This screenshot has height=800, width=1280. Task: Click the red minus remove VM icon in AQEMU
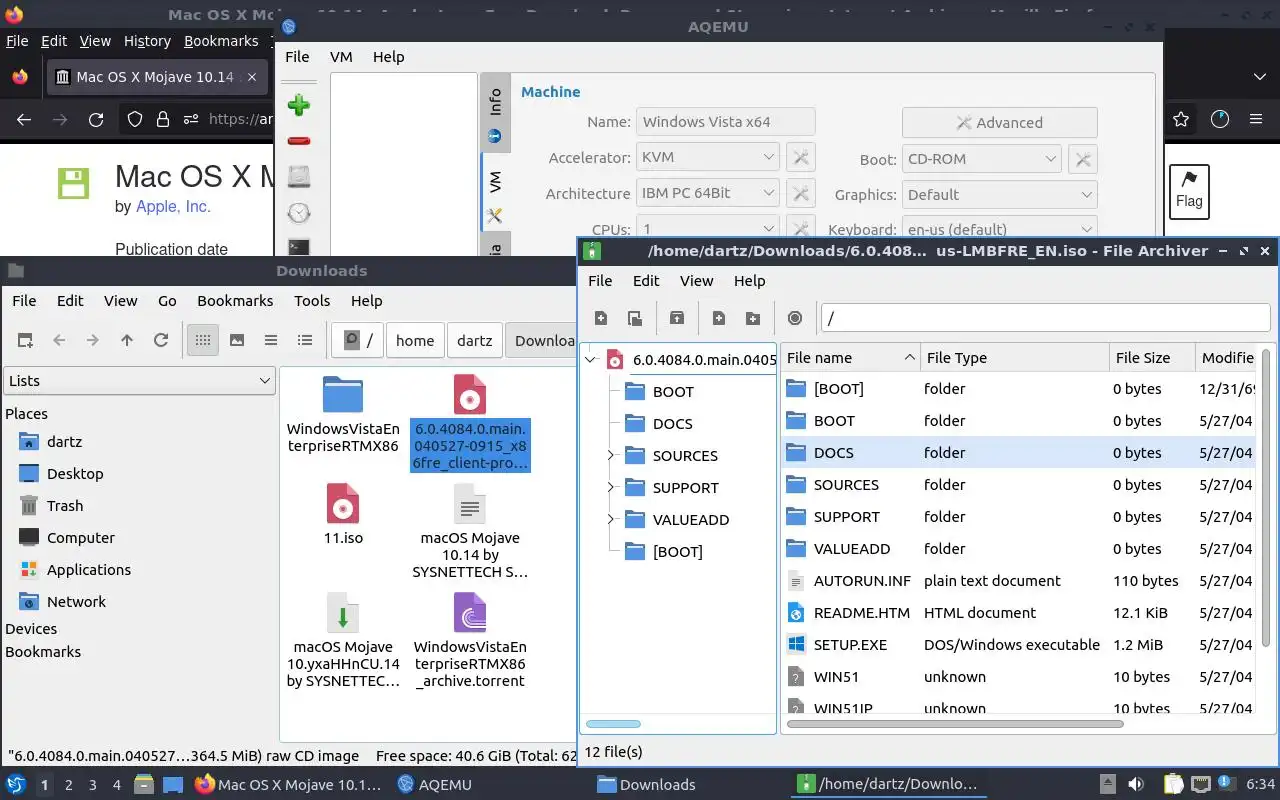(x=298, y=141)
